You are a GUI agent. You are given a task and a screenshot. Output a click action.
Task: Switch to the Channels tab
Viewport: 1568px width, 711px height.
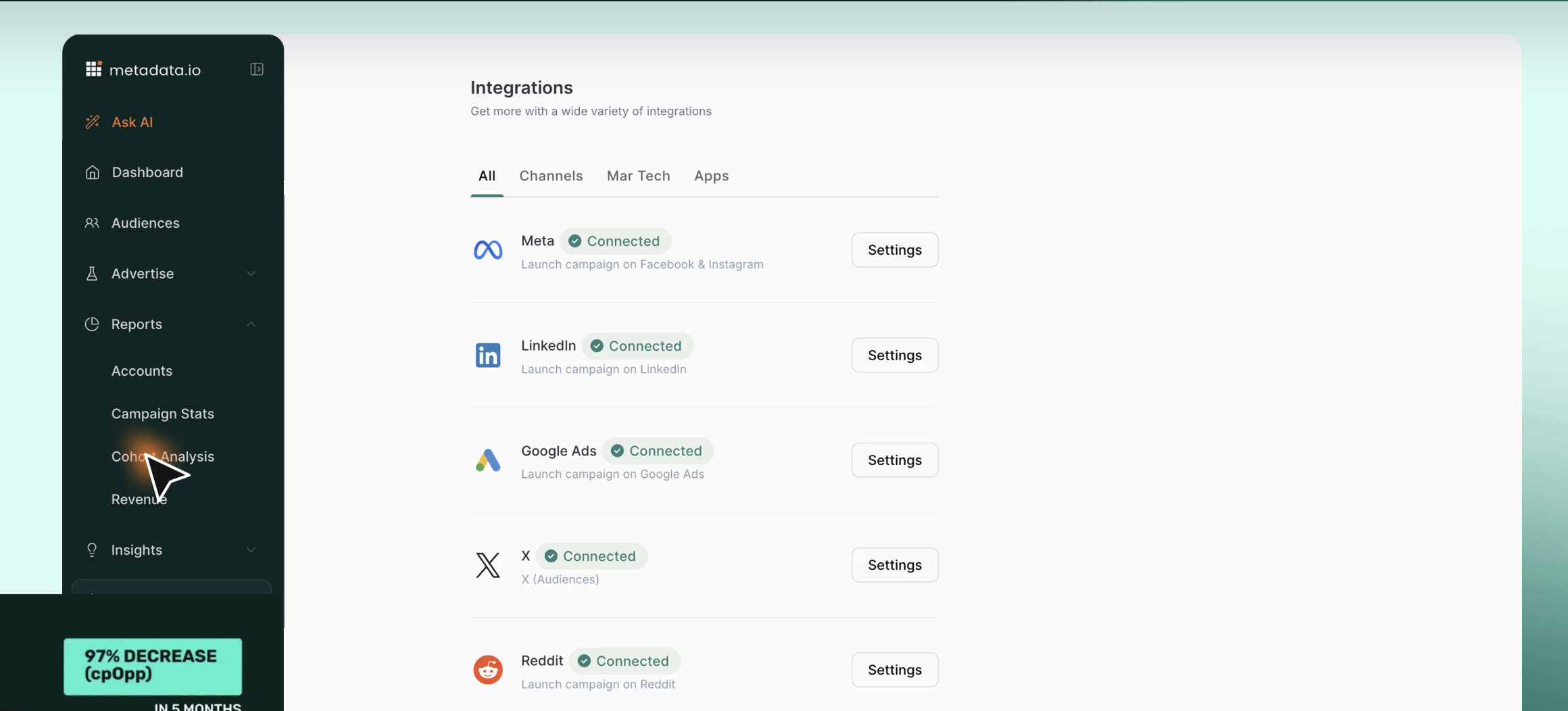point(551,176)
